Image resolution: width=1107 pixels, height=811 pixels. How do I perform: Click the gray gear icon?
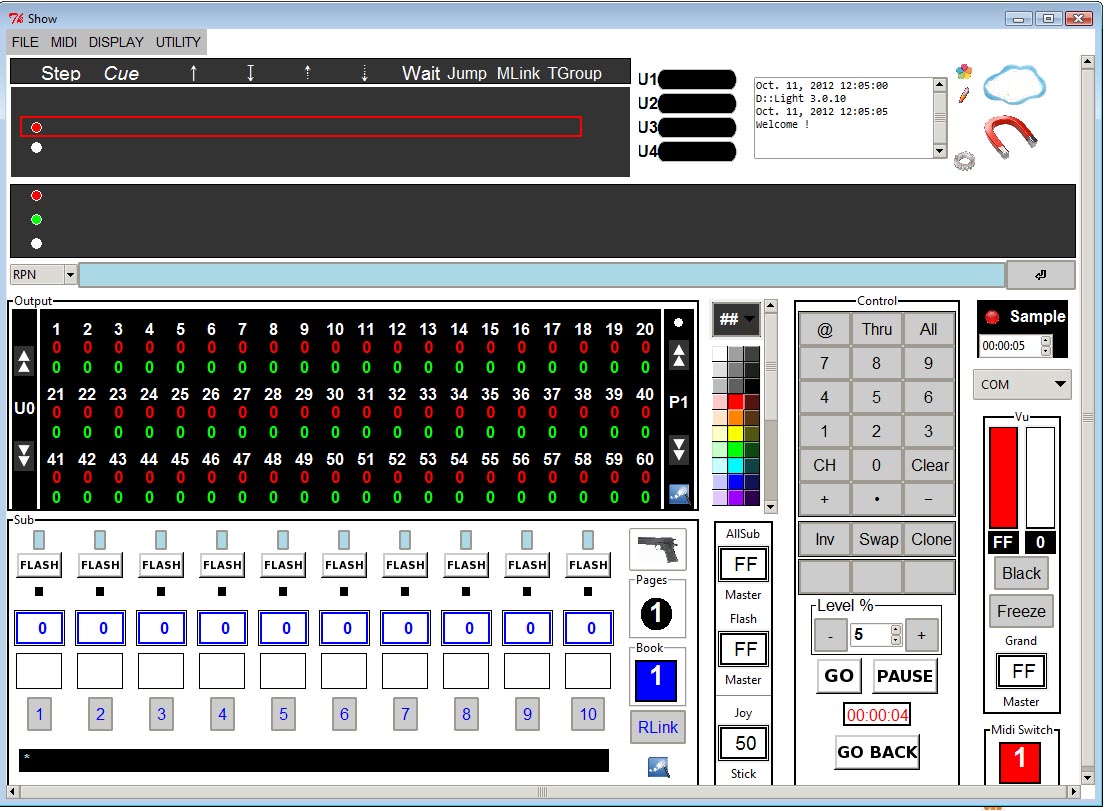pyautogui.click(x=964, y=160)
